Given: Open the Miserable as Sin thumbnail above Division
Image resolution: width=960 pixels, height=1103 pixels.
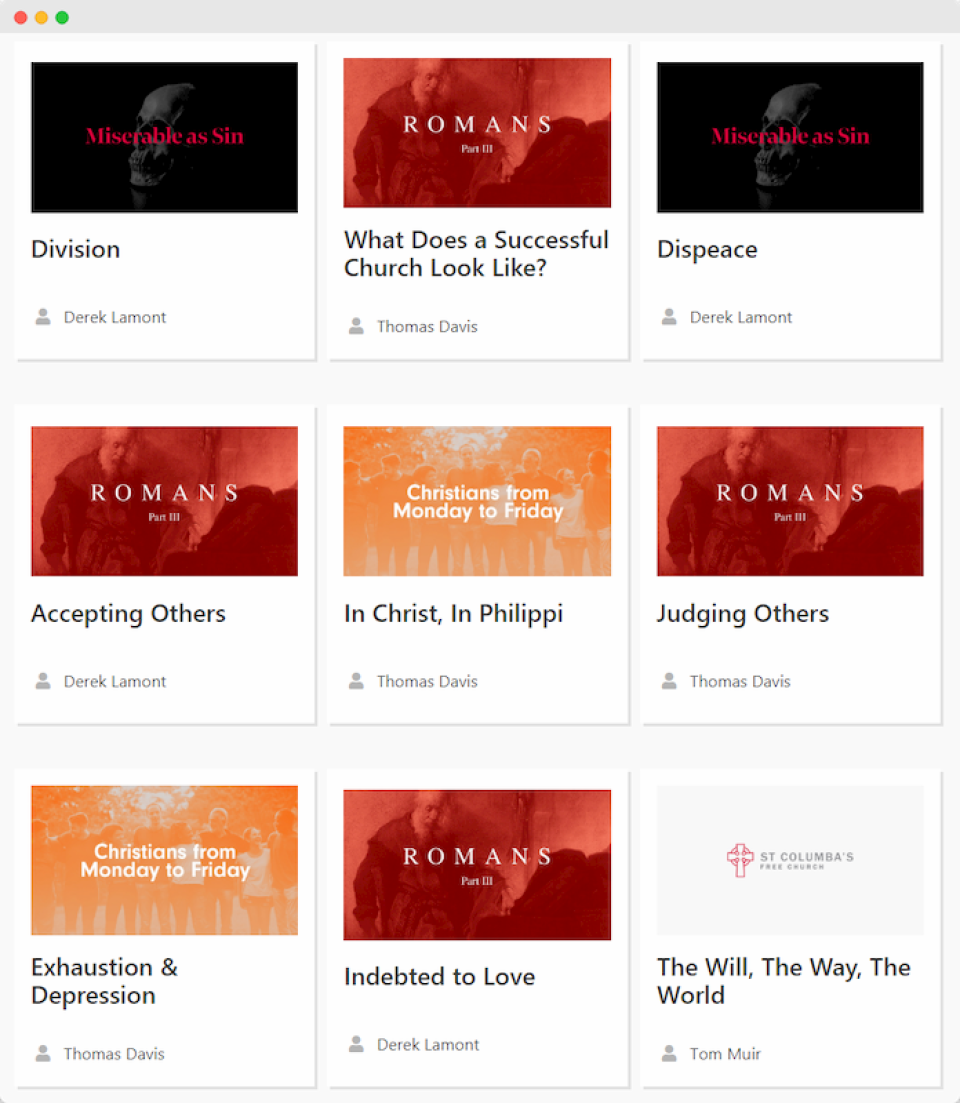Looking at the screenshot, I should click(x=165, y=137).
